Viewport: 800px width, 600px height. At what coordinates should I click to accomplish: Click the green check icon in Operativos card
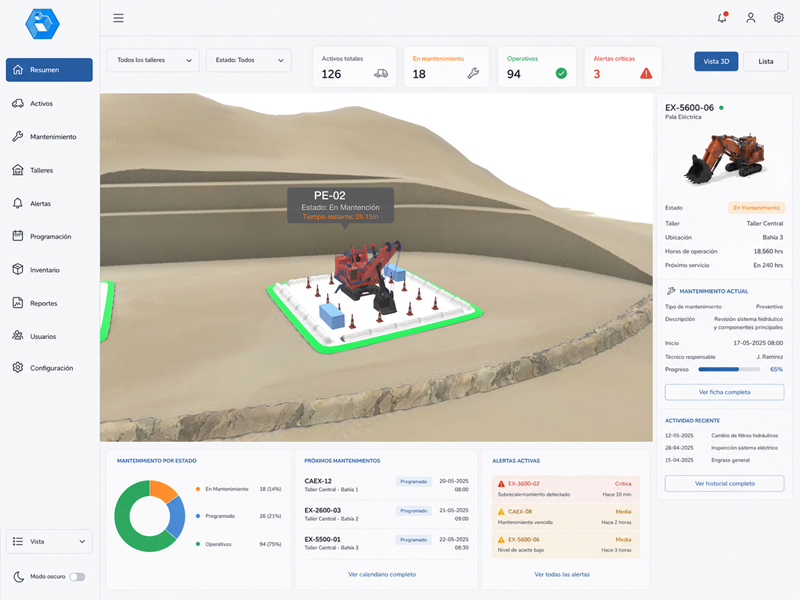click(561, 73)
